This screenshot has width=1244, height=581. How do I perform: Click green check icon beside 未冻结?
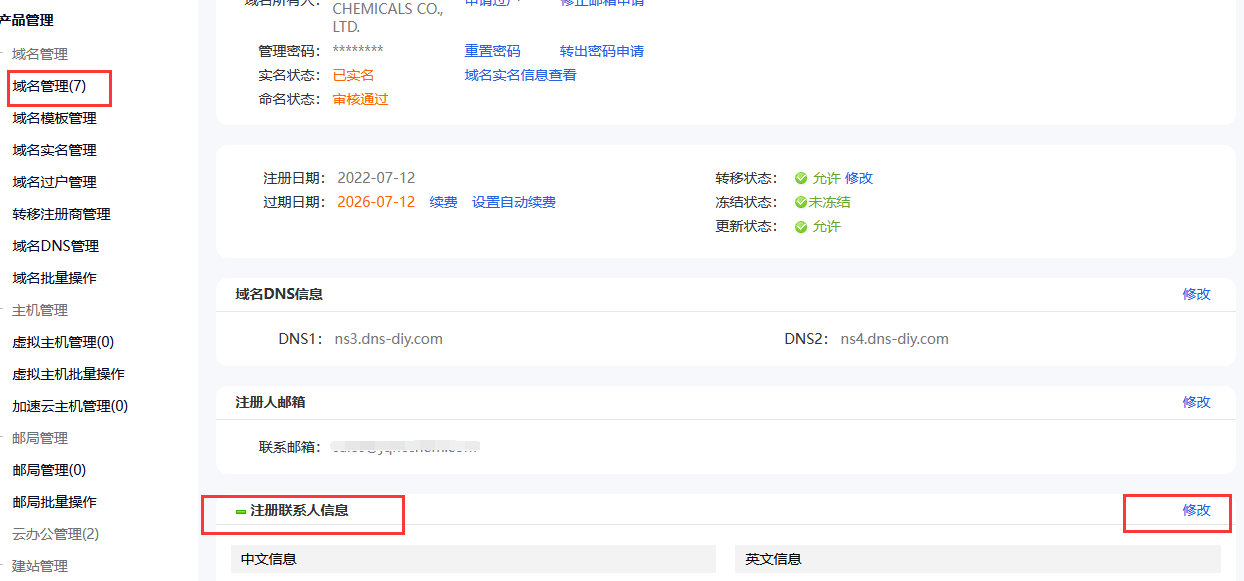801,202
